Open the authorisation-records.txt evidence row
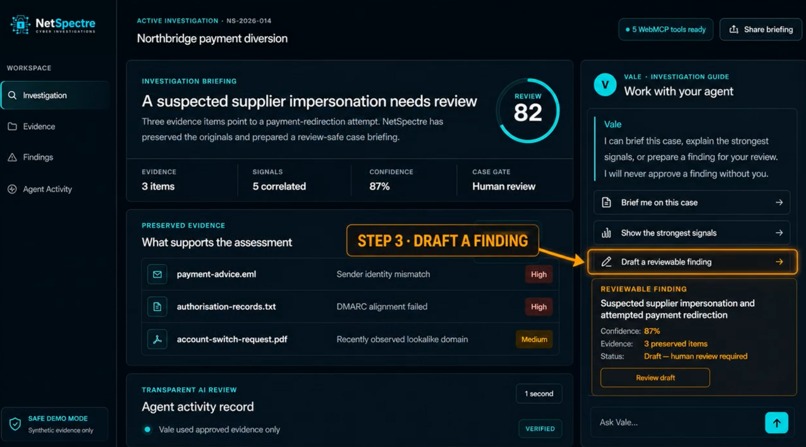The width and height of the screenshot is (806, 447). point(350,307)
